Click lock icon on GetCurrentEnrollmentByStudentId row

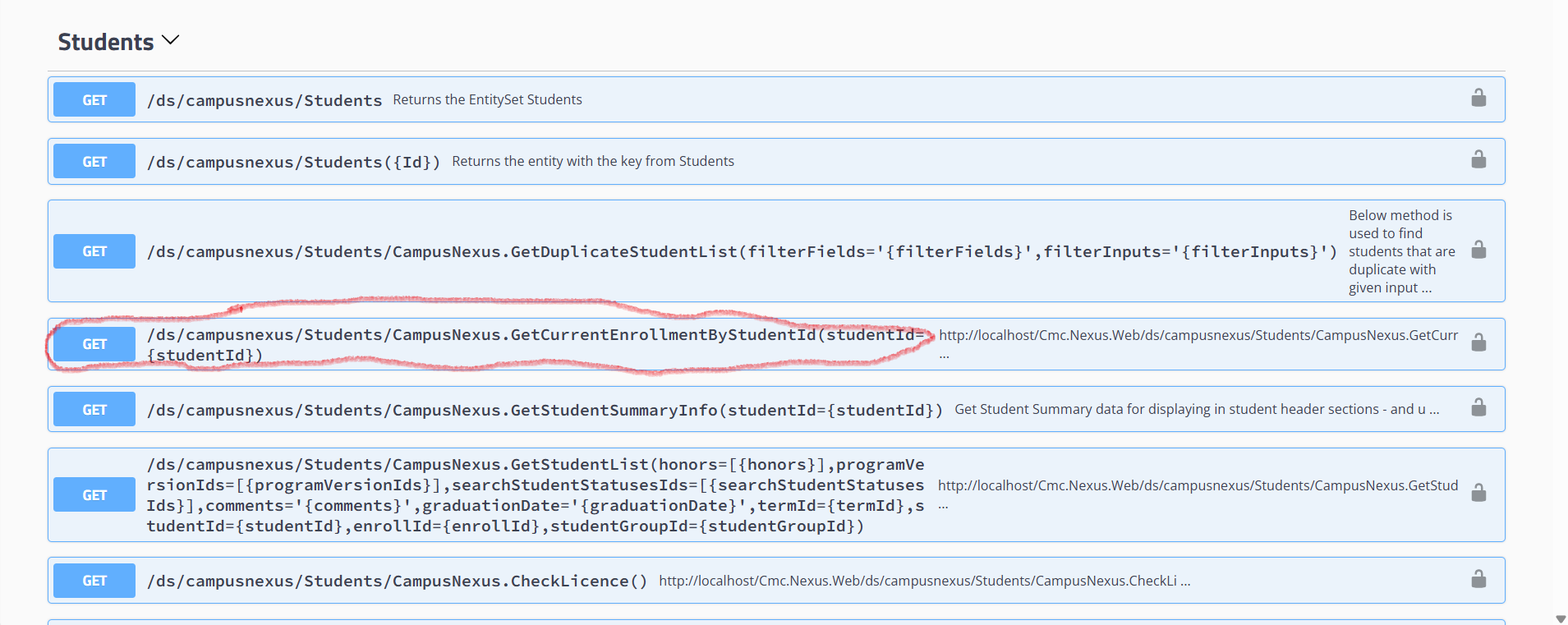(x=1478, y=342)
